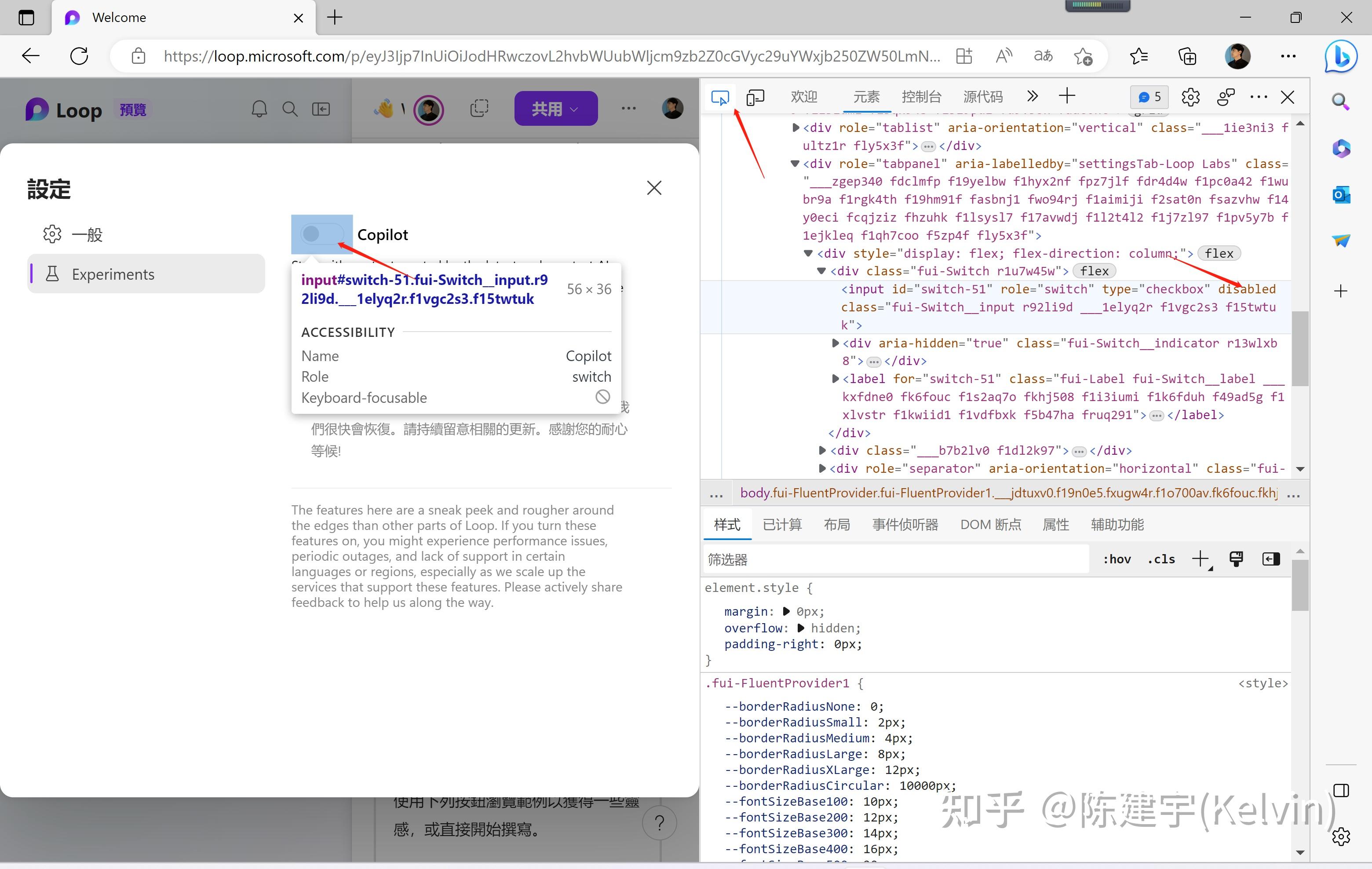Toggle the Copilot switch
The image size is (1372, 869).
322,234
